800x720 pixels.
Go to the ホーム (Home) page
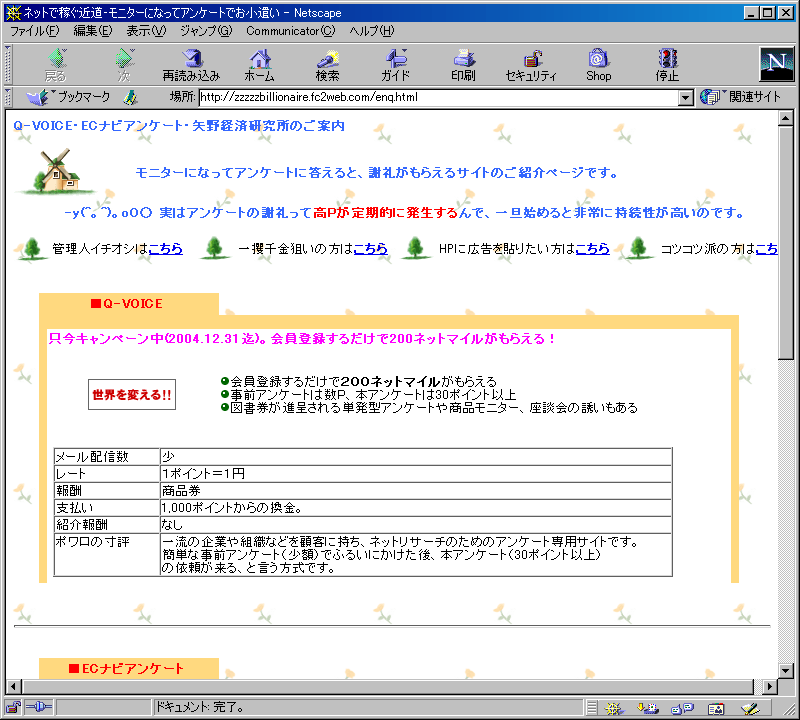pos(260,65)
